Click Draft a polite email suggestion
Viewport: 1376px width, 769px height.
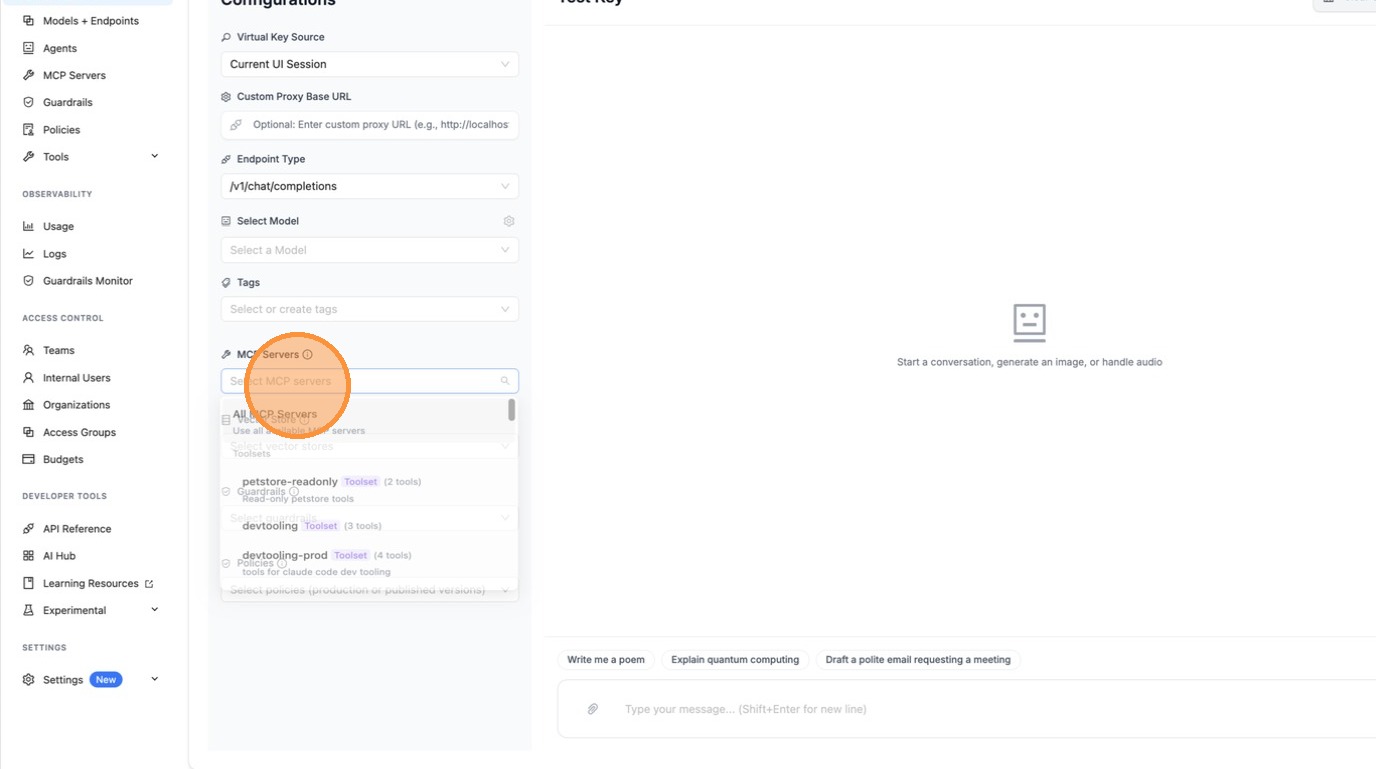coord(918,660)
